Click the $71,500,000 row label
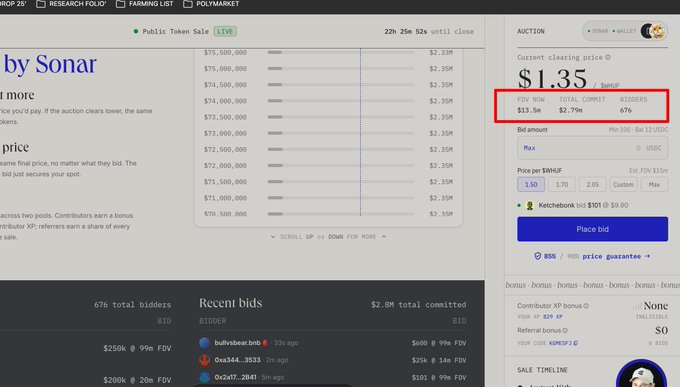This screenshot has width=680, height=387. pyautogui.click(x=225, y=182)
